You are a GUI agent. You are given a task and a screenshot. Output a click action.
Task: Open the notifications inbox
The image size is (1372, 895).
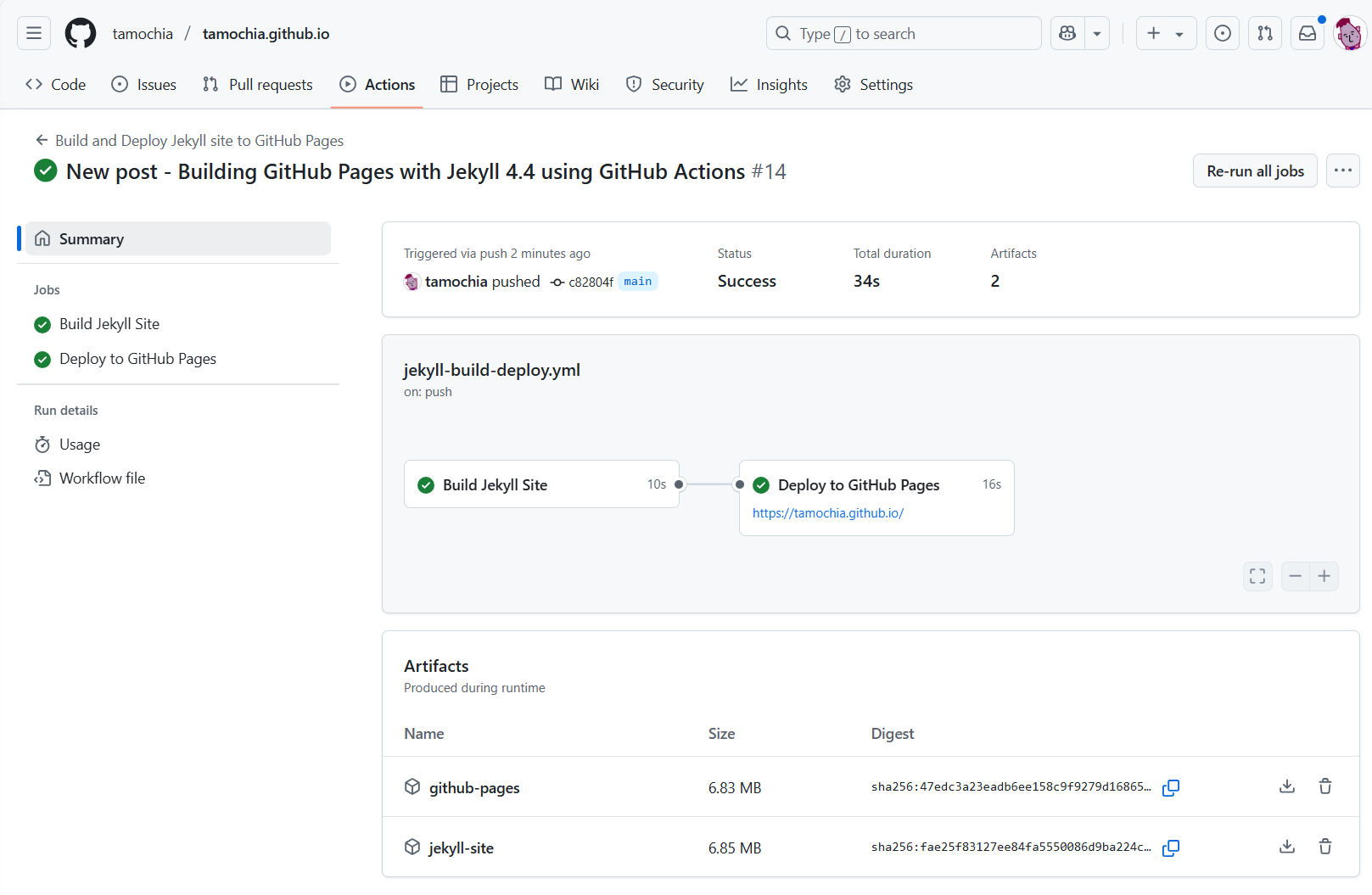pyautogui.click(x=1308, y=33)
